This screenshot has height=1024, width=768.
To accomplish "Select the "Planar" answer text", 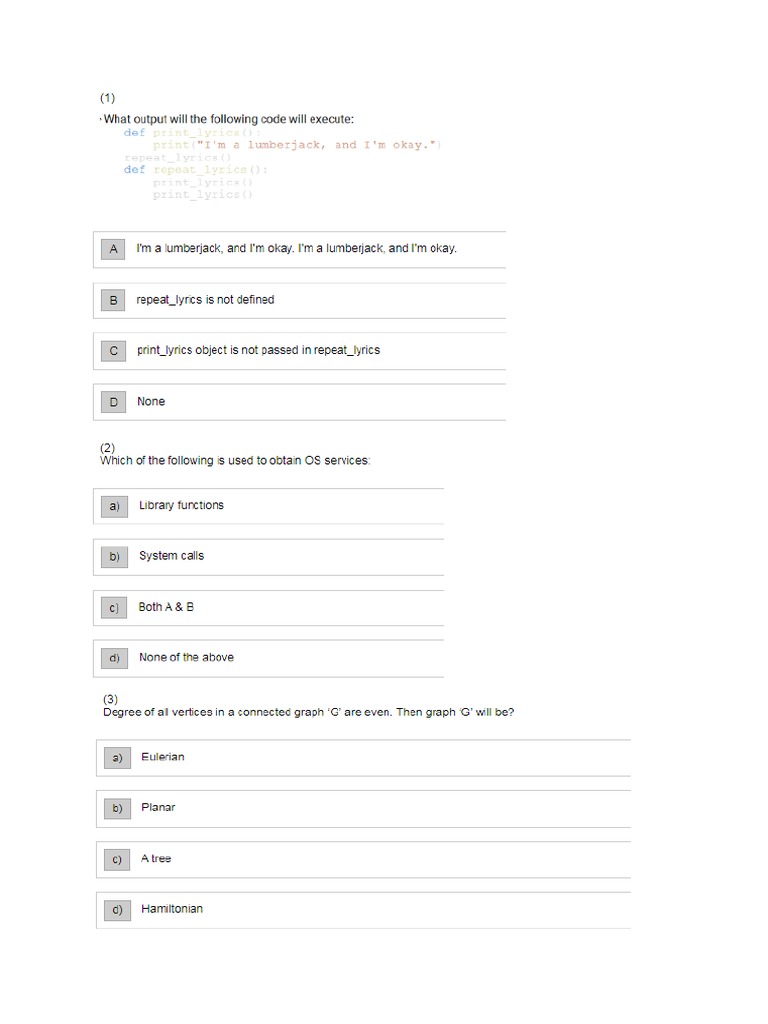I will pyautogui.click(x=158, y=807).
